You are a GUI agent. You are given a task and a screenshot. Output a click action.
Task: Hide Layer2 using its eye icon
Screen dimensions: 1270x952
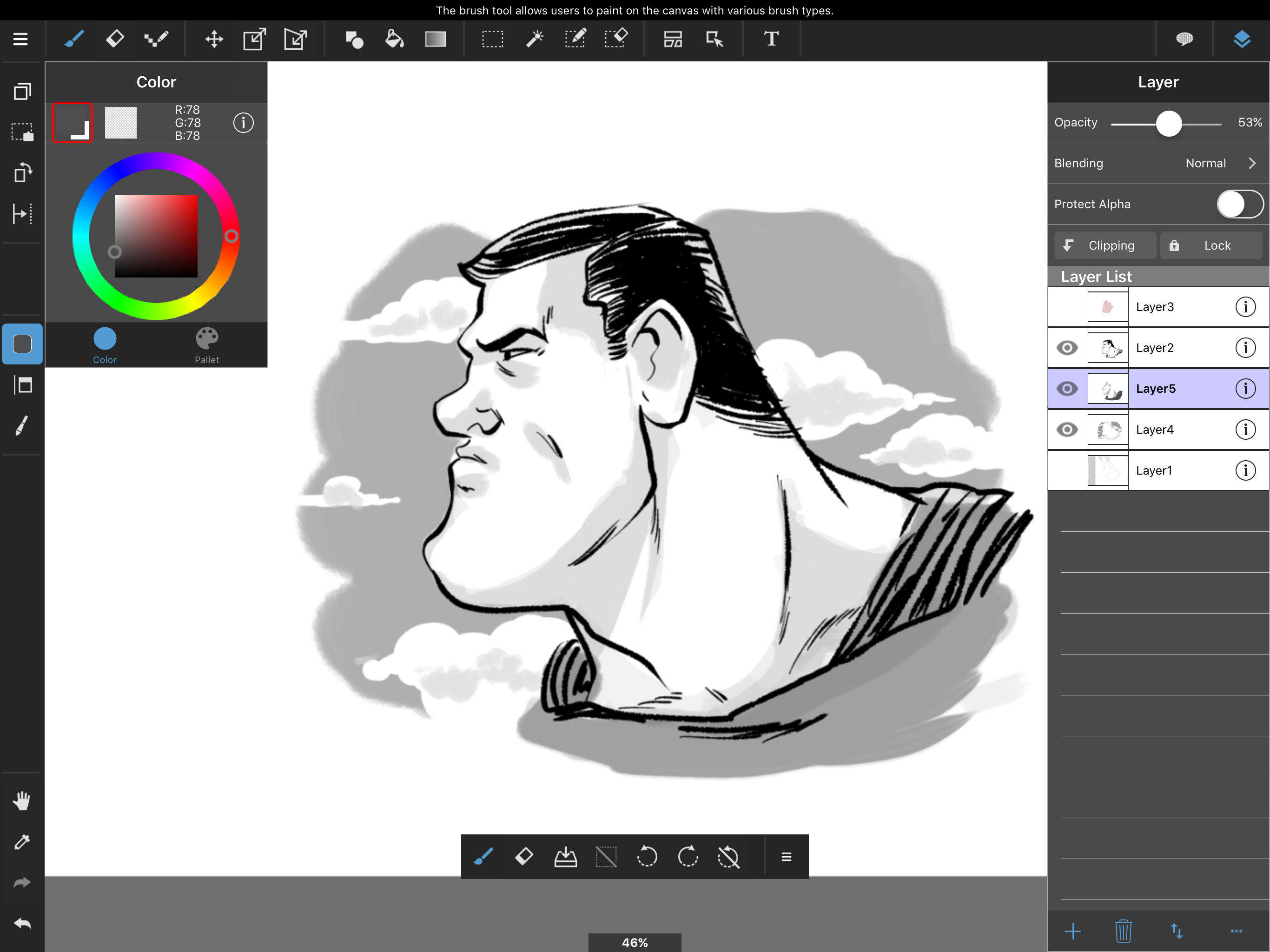(x=1067, y=347)
